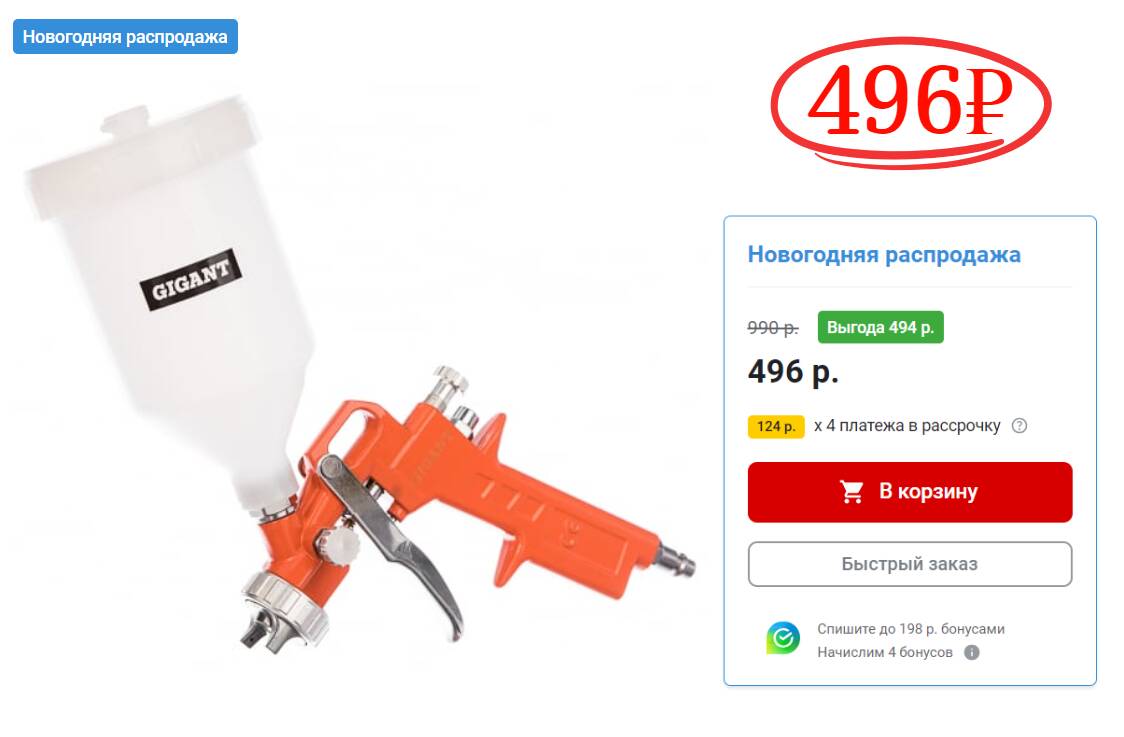Click the green Sber bonus logo icon
The image size is (1124, 737).
coord(783,637)
